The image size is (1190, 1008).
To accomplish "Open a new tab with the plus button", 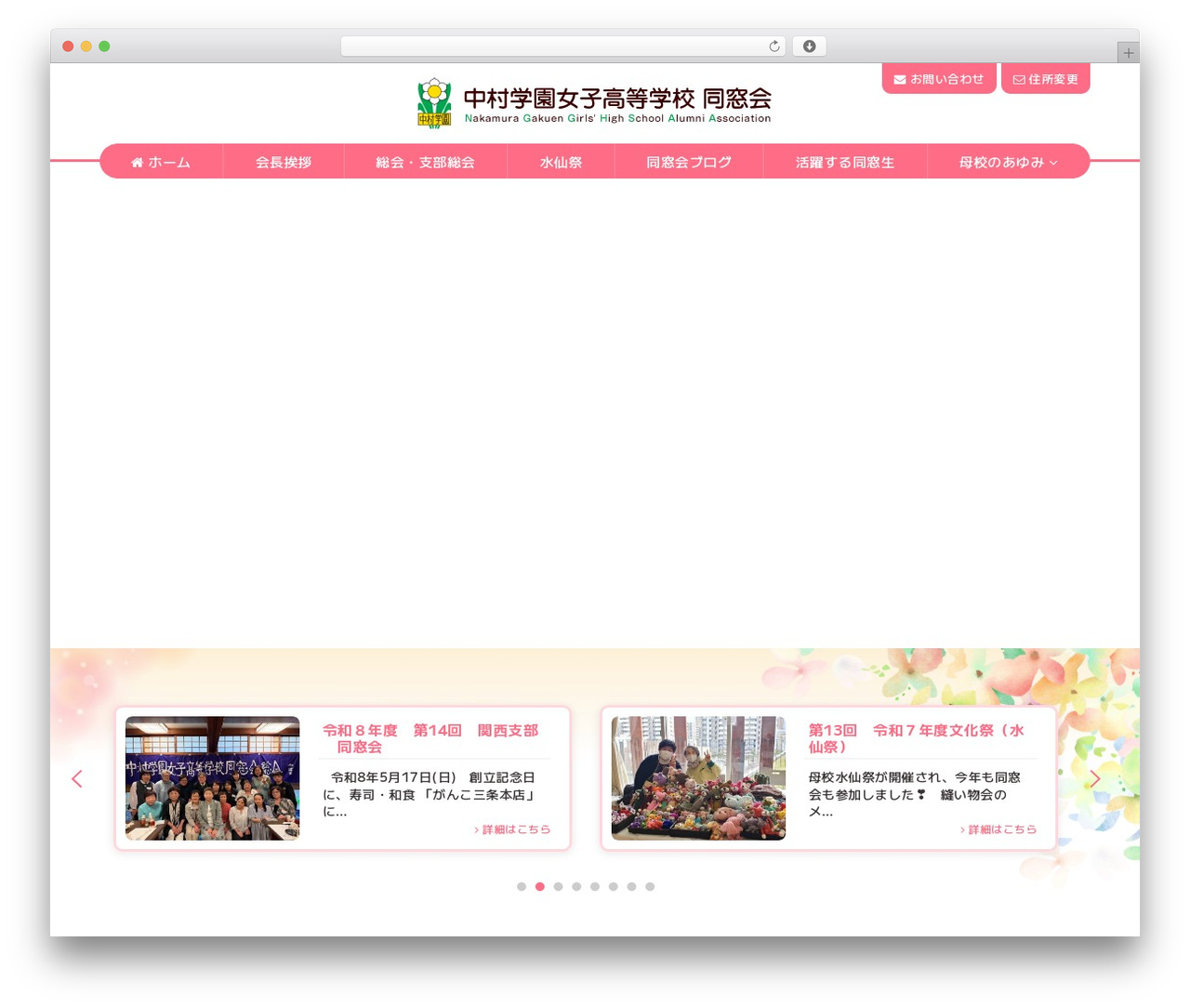I will pos(1128,53).
